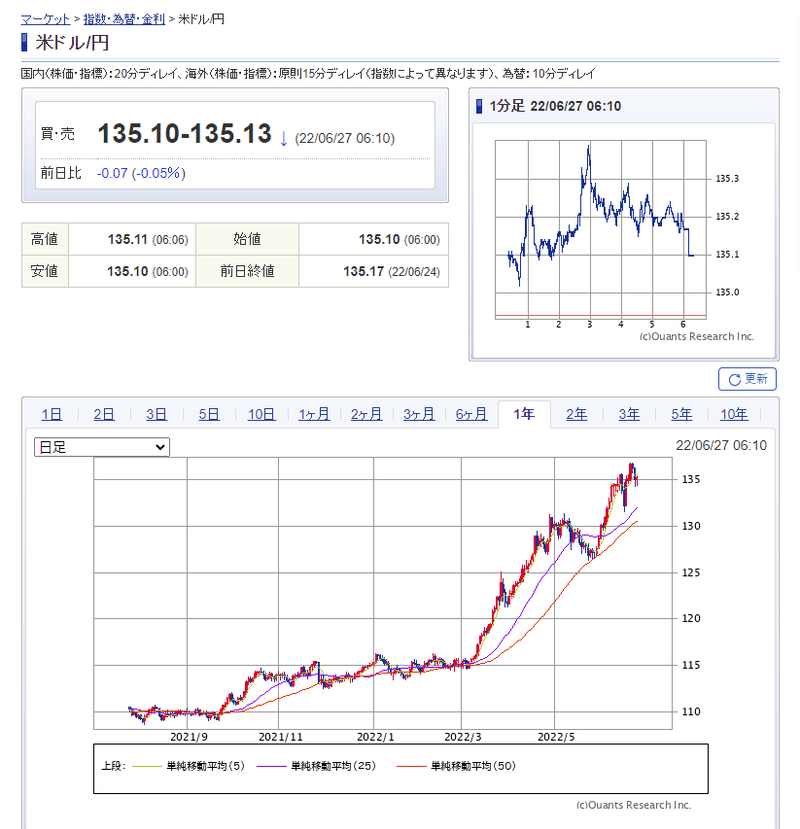Switch to the 2年 chart tab
The width and height of the screenshot is (800, 829).
pyautogui.click(x=576, y=414)
